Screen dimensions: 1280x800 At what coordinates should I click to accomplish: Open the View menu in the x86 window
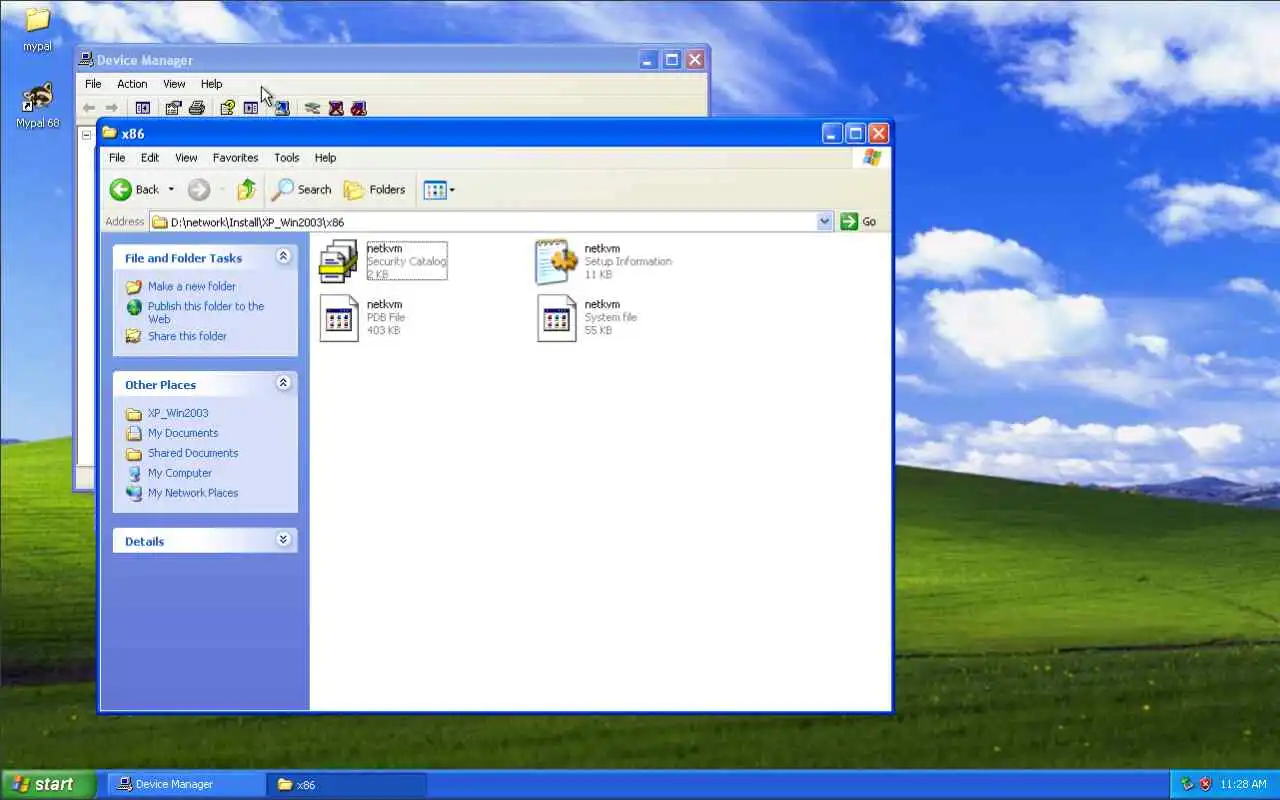[x=186, y=158]
